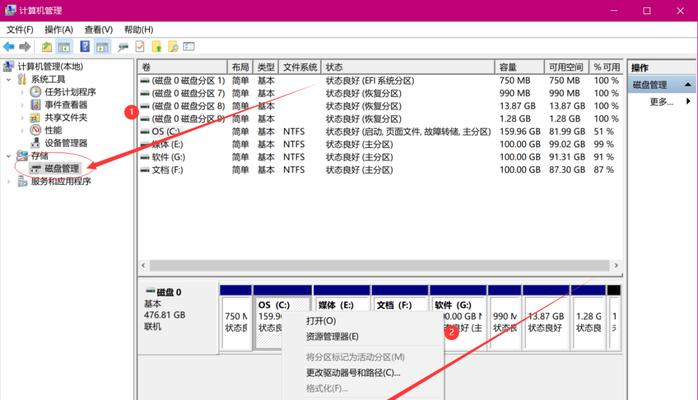Click the 磁盘 0 disk label box
This screenshot has width=698, height=400.
click(179, 318)
